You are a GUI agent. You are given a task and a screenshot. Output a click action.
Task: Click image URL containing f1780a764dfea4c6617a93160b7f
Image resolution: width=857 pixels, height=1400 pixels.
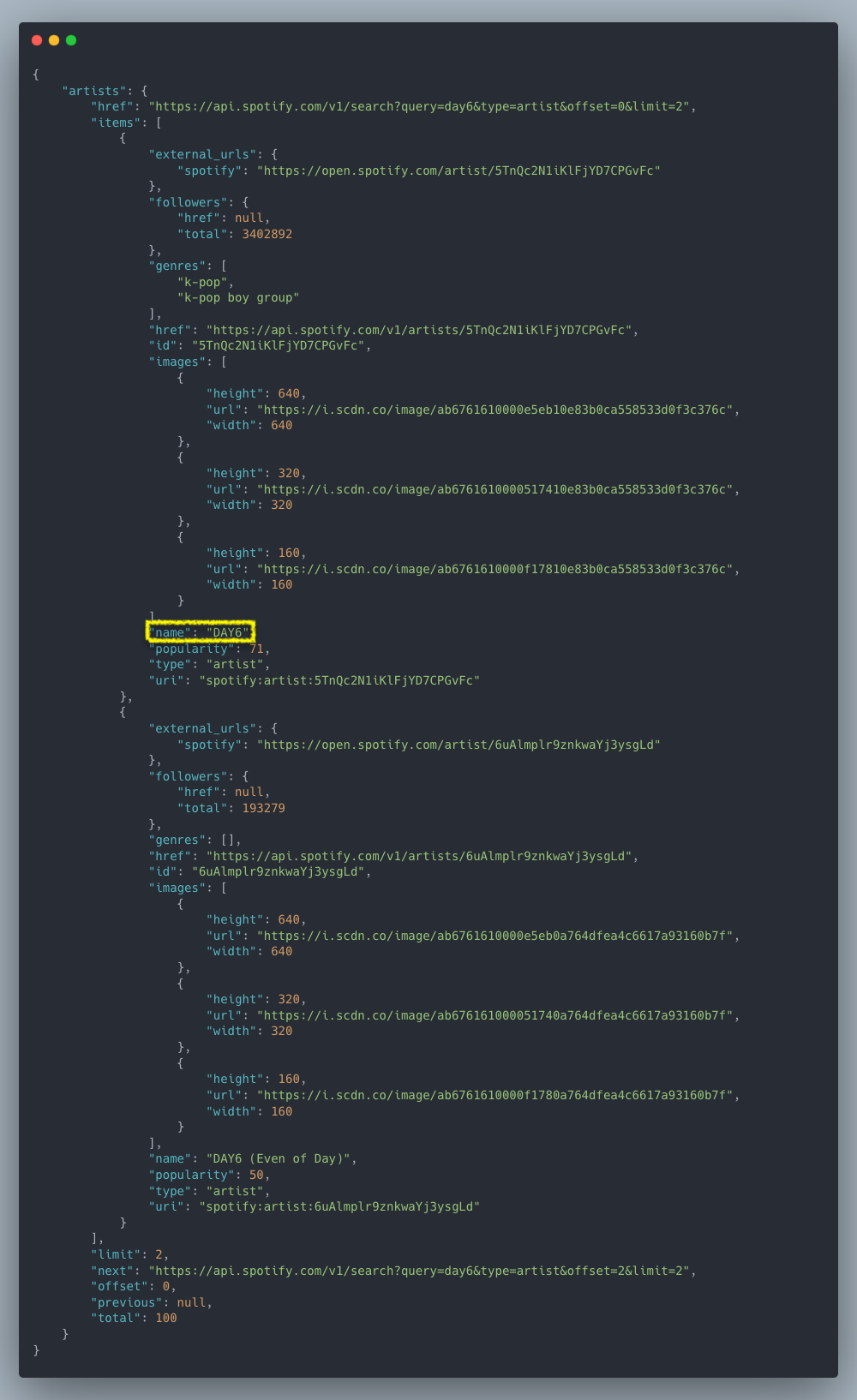(495, 1095)
